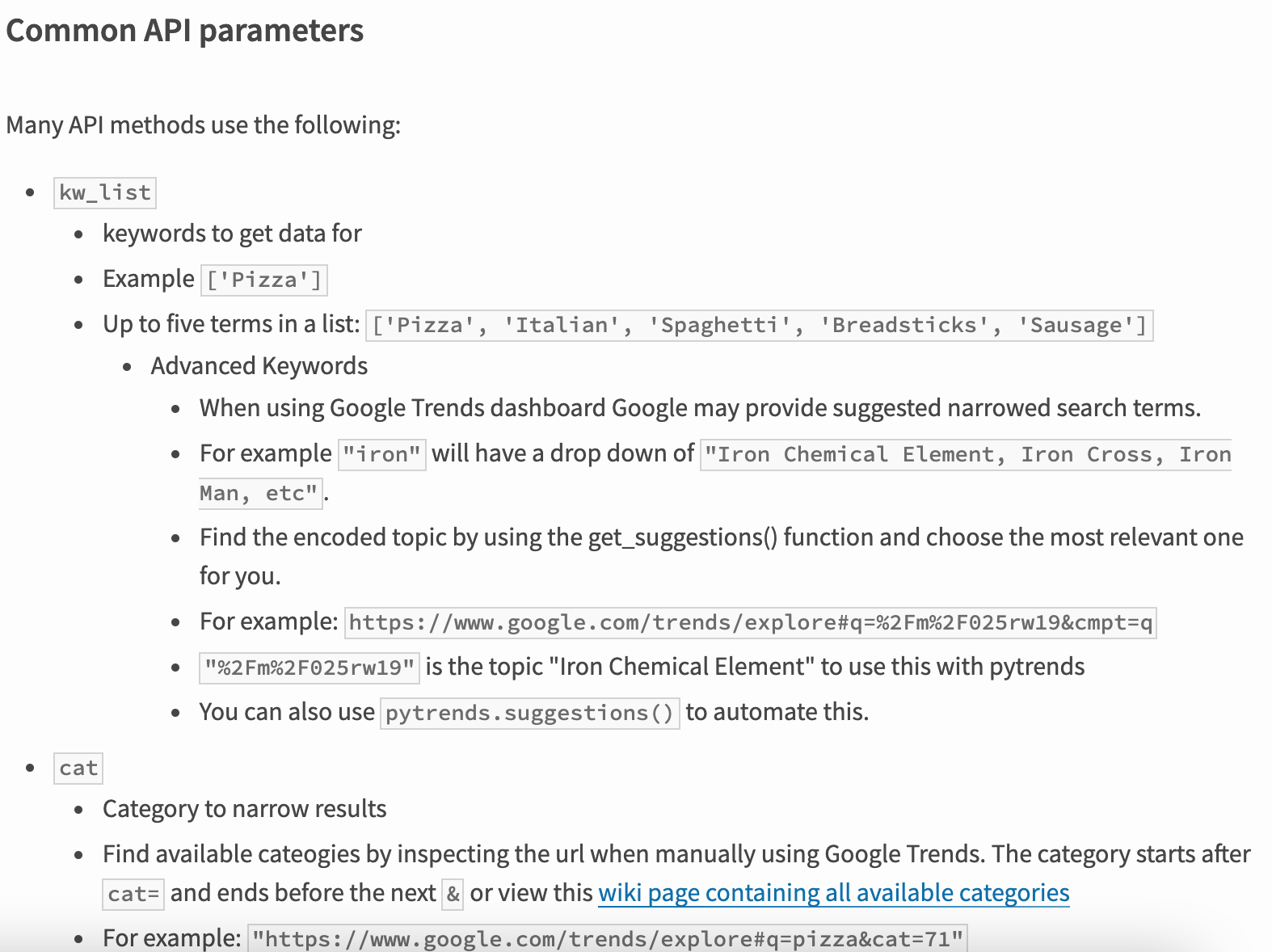Click the Common API parameters heading
This screenshot has height=952, width=1272.
click(x=185, y=31)
